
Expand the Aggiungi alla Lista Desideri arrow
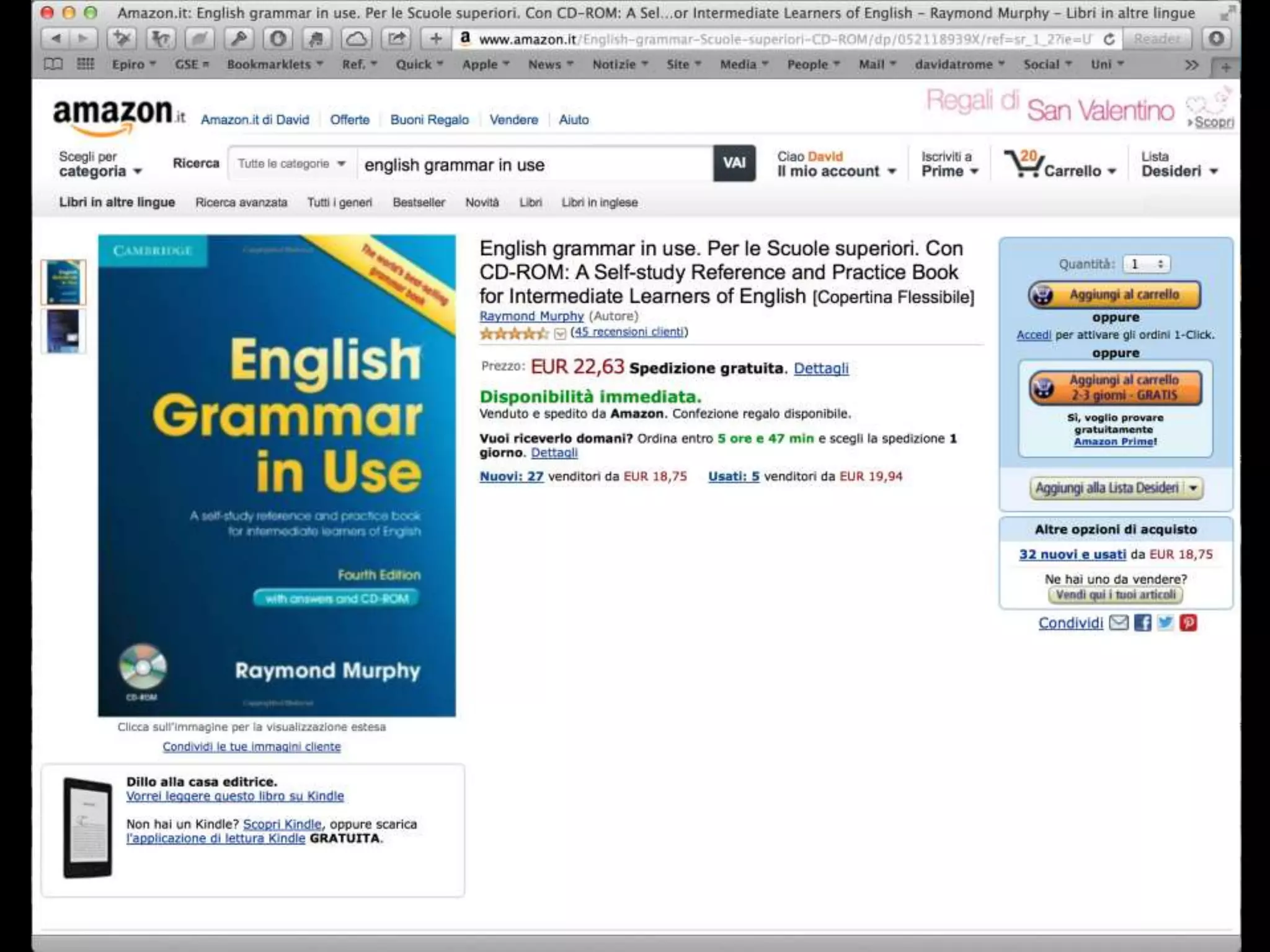(1193, 488)
